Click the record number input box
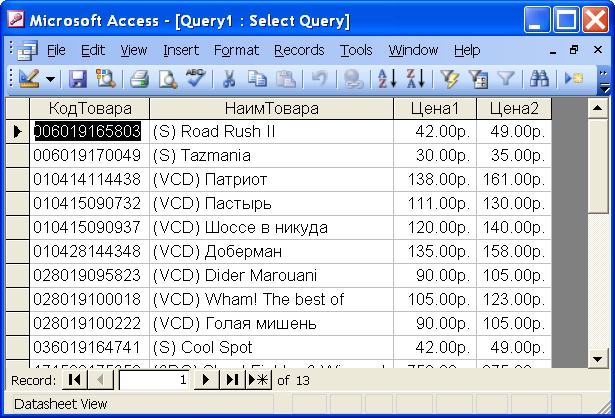 154,380
